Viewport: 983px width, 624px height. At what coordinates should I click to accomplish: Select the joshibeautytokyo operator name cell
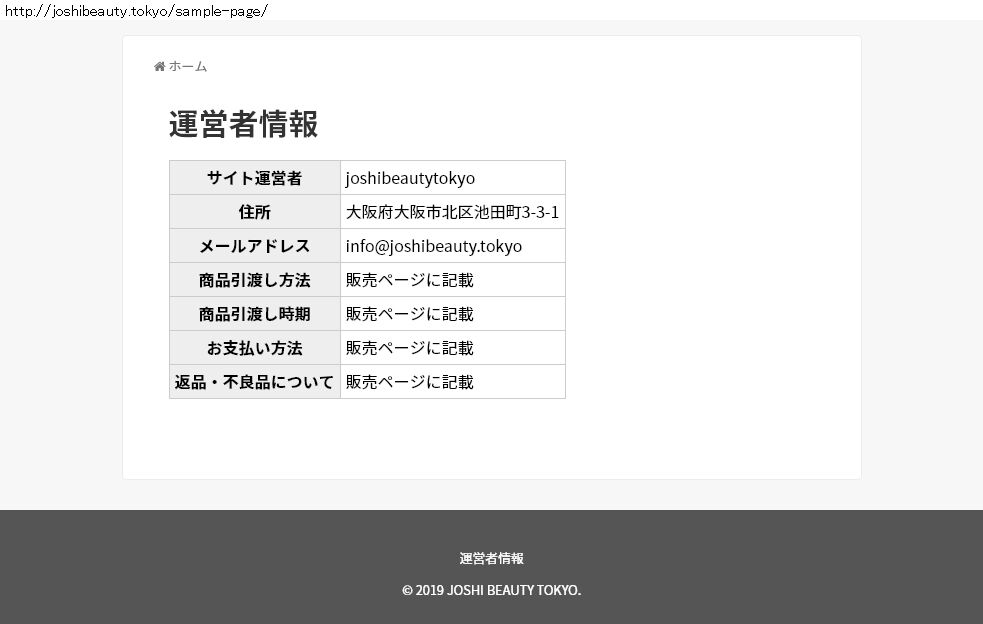pos(410,178)
